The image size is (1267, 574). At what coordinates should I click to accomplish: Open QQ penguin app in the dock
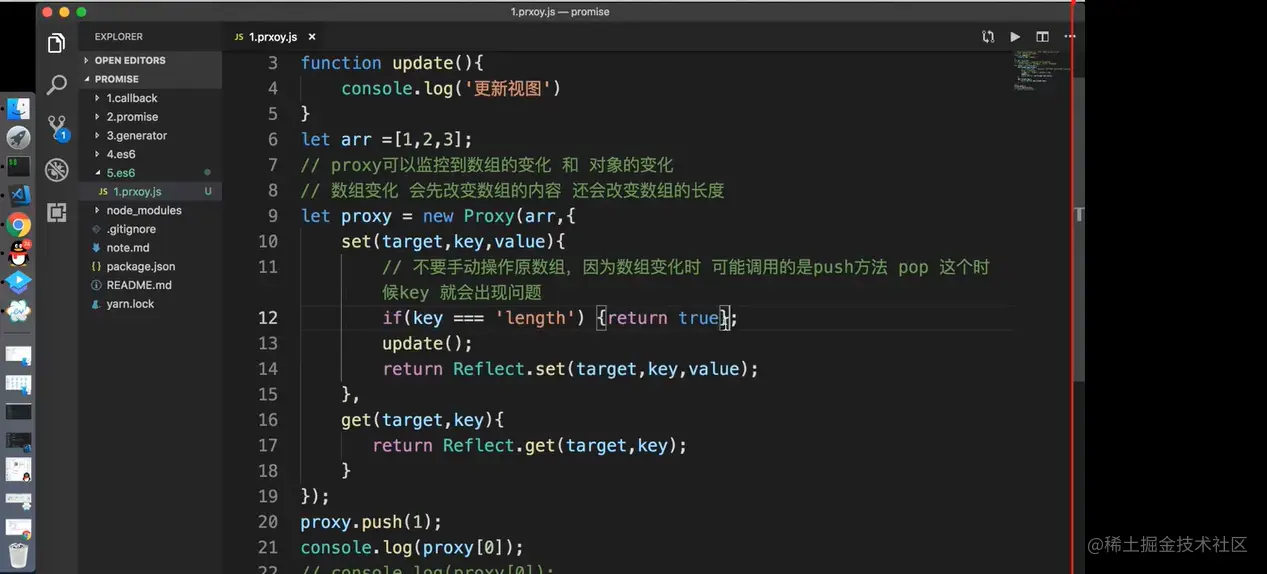coord(18,254)
